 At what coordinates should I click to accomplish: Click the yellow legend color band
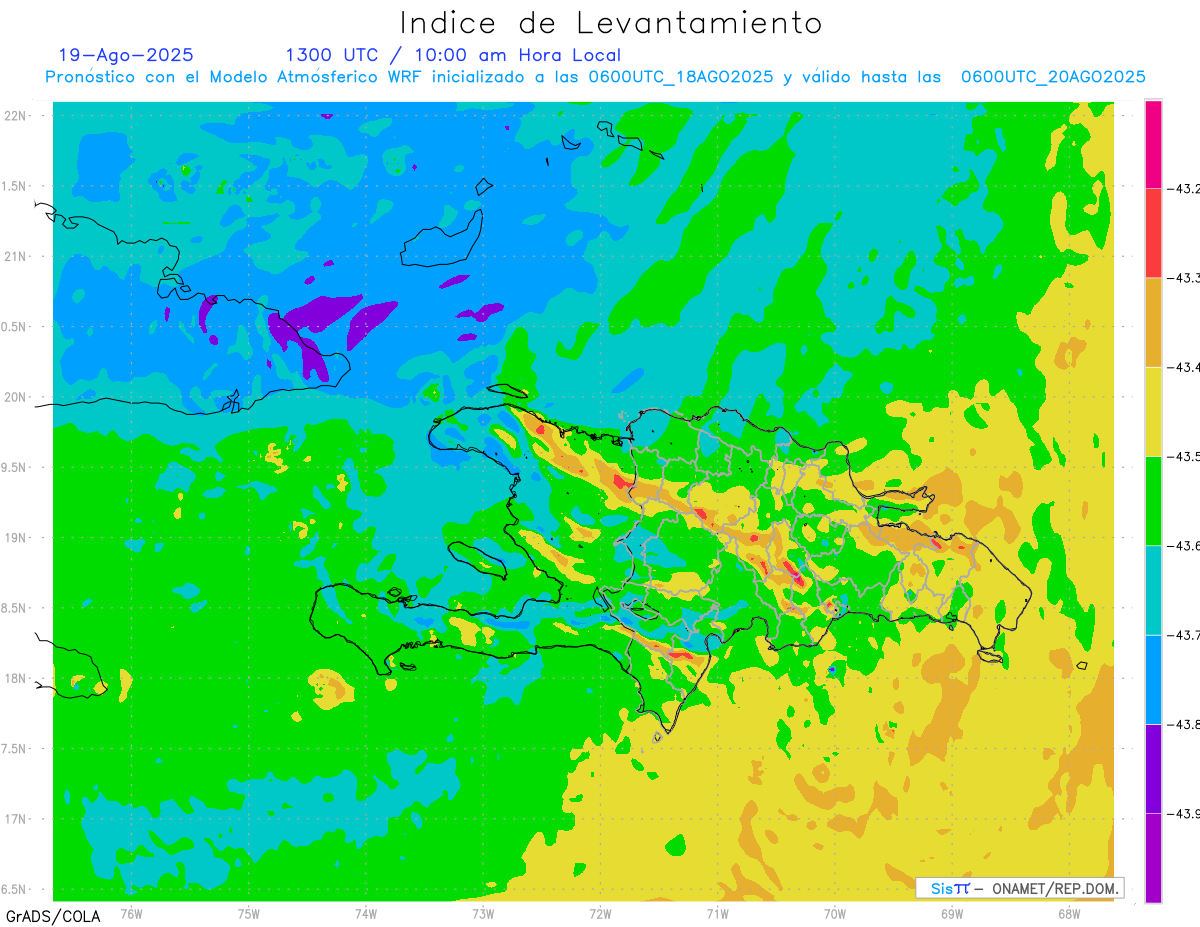point(1153,411)
